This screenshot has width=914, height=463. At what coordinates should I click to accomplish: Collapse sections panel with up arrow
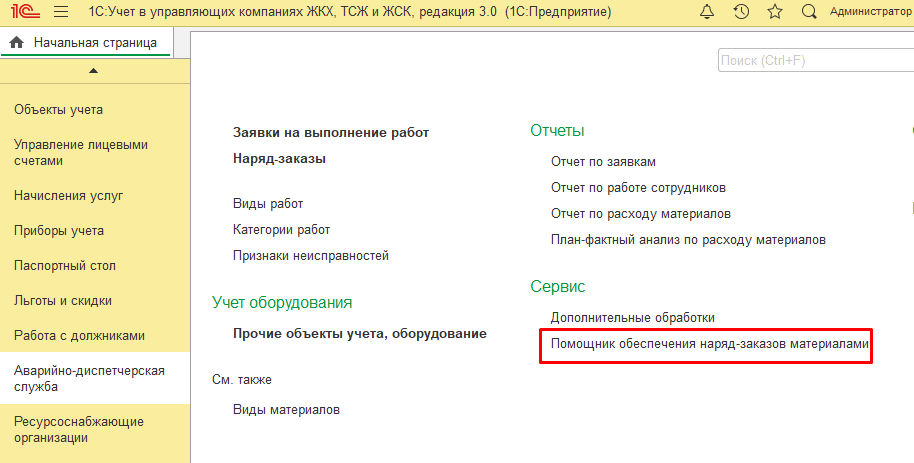point(93,71)
